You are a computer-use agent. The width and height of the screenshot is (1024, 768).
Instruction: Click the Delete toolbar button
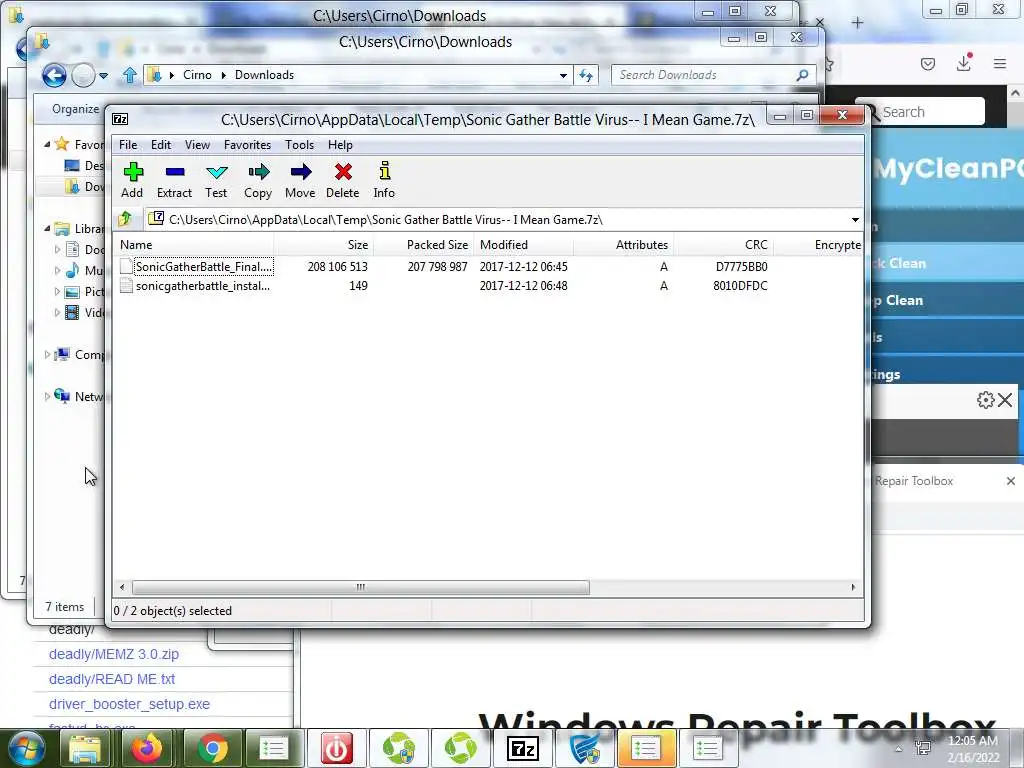[343, 180]
